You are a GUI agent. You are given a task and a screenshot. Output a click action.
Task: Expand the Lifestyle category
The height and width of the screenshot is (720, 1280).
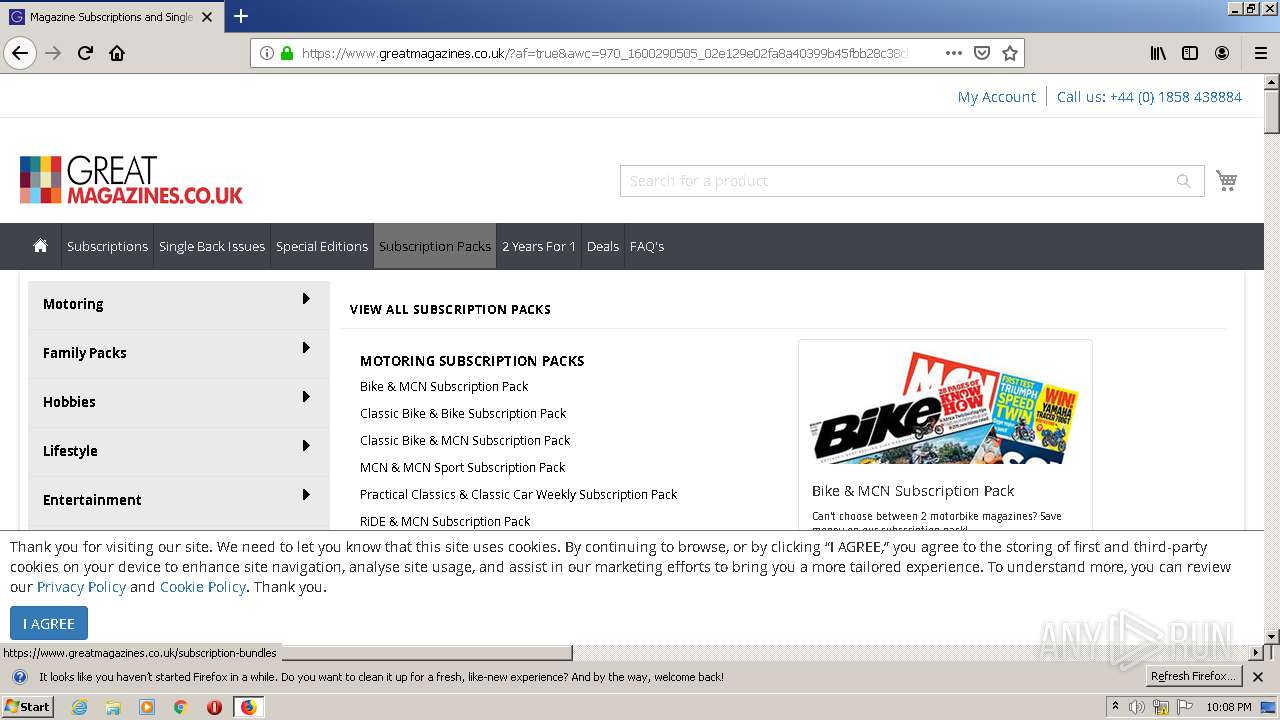pos(179,451)
